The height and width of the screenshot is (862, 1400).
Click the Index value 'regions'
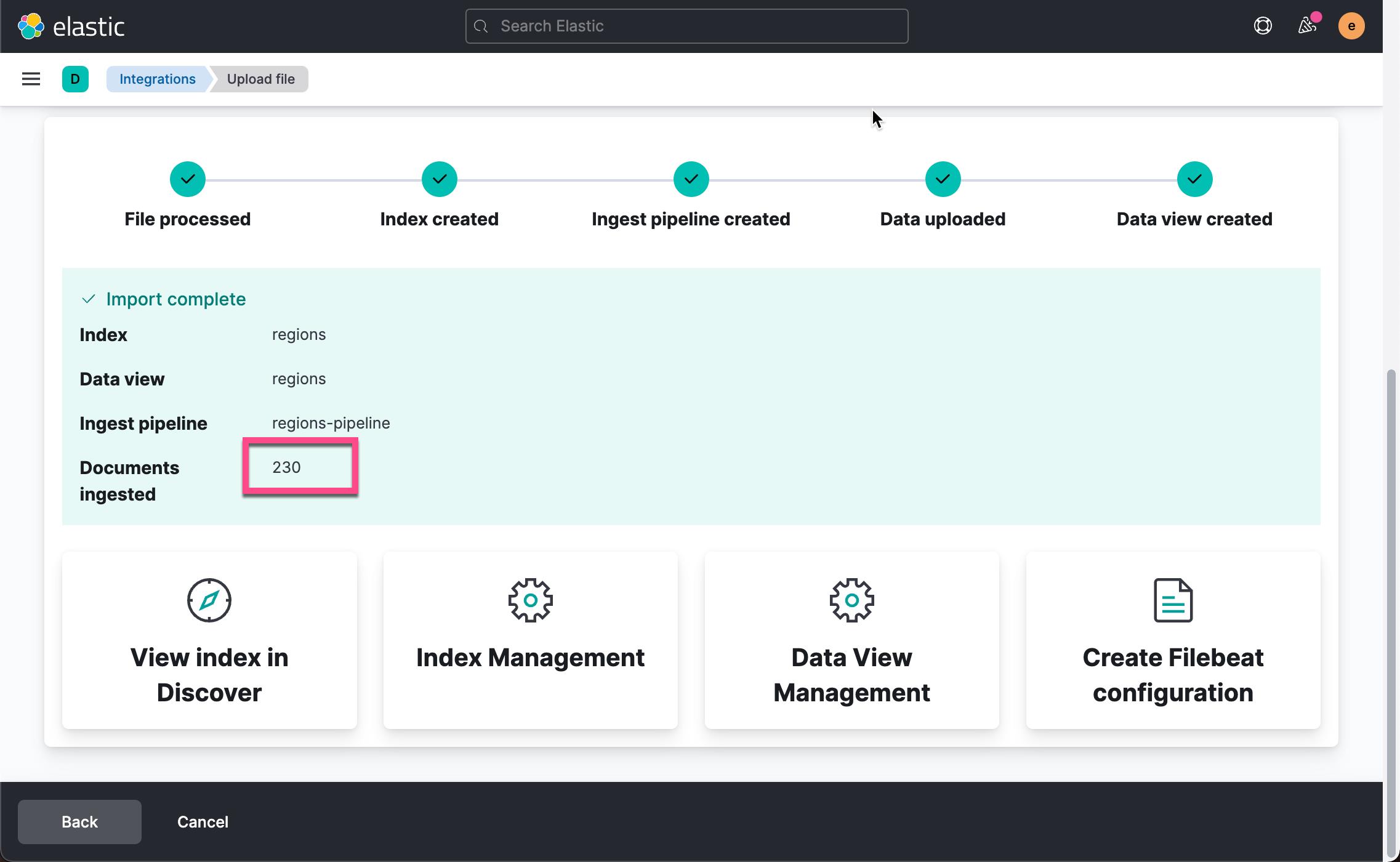pyautogui.click(x=299, y=334)
